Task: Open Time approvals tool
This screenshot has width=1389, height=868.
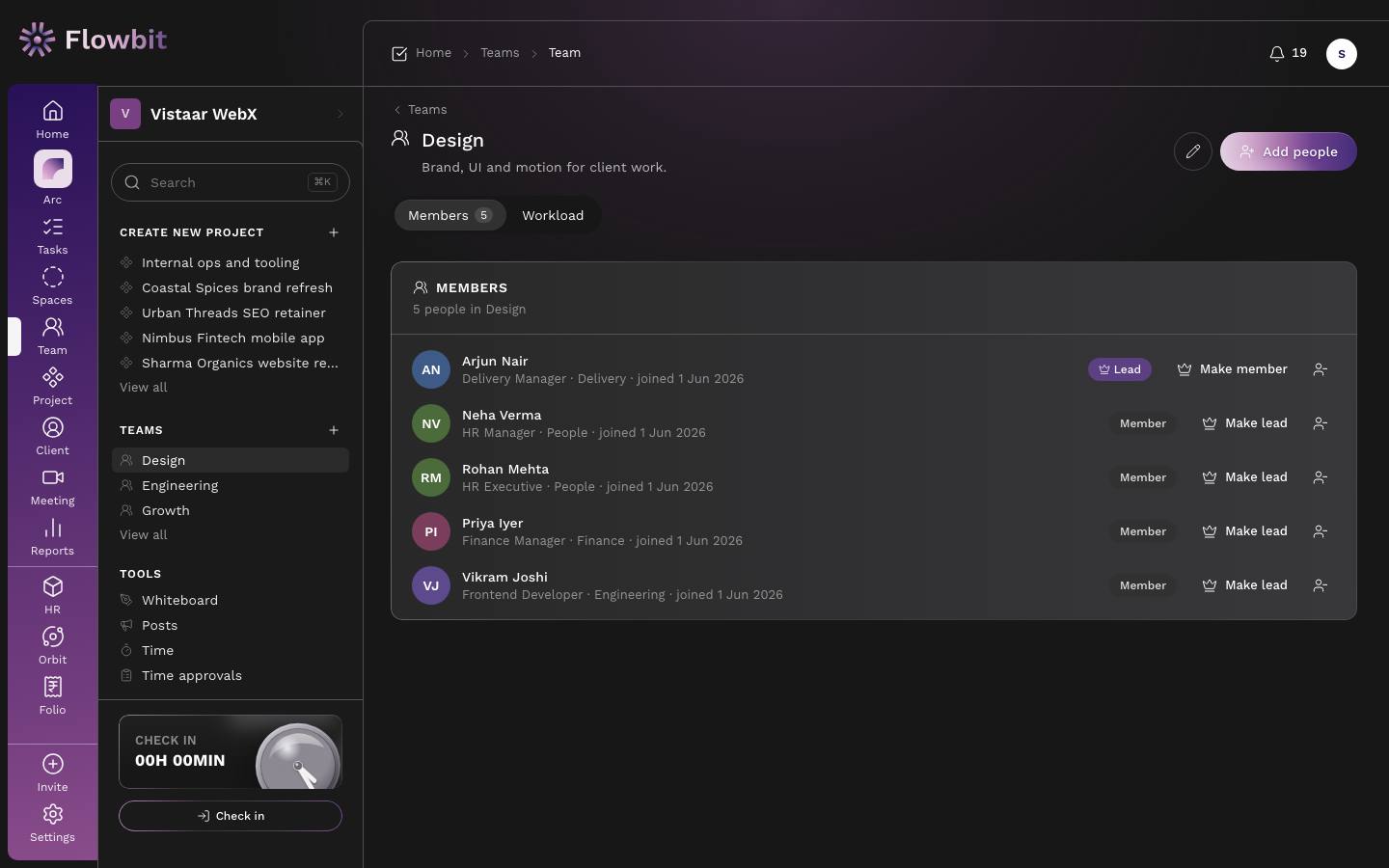Action: [231, 675]
